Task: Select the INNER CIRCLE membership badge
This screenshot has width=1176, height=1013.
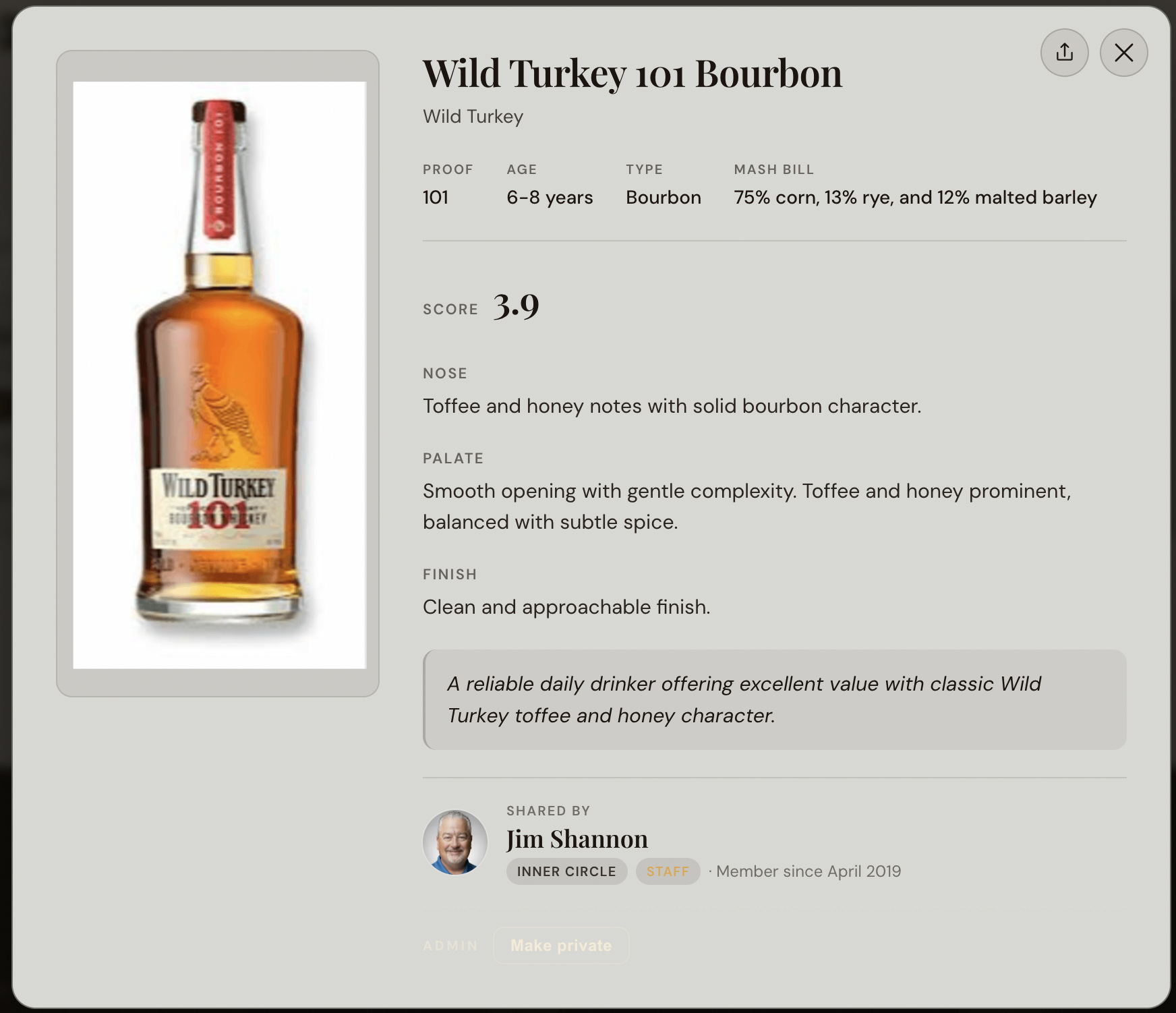Action: click(566, 871)
